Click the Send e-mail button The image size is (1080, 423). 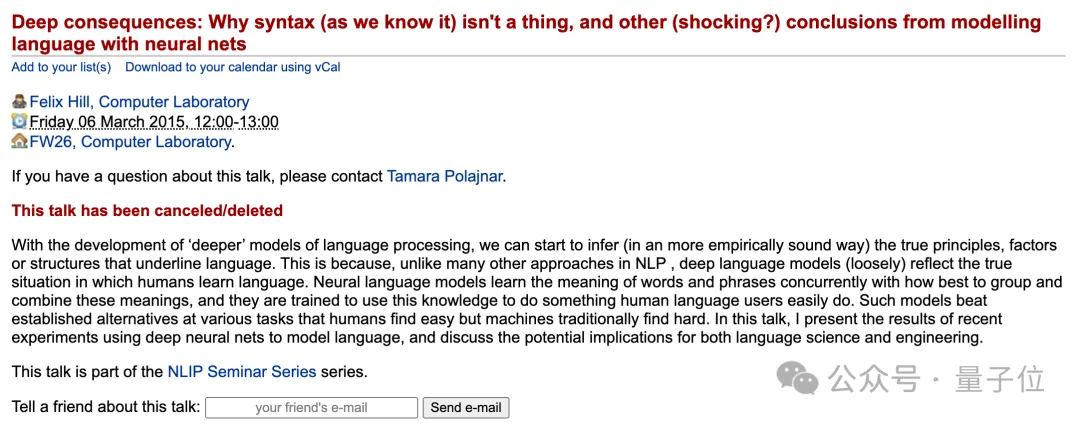466,407
